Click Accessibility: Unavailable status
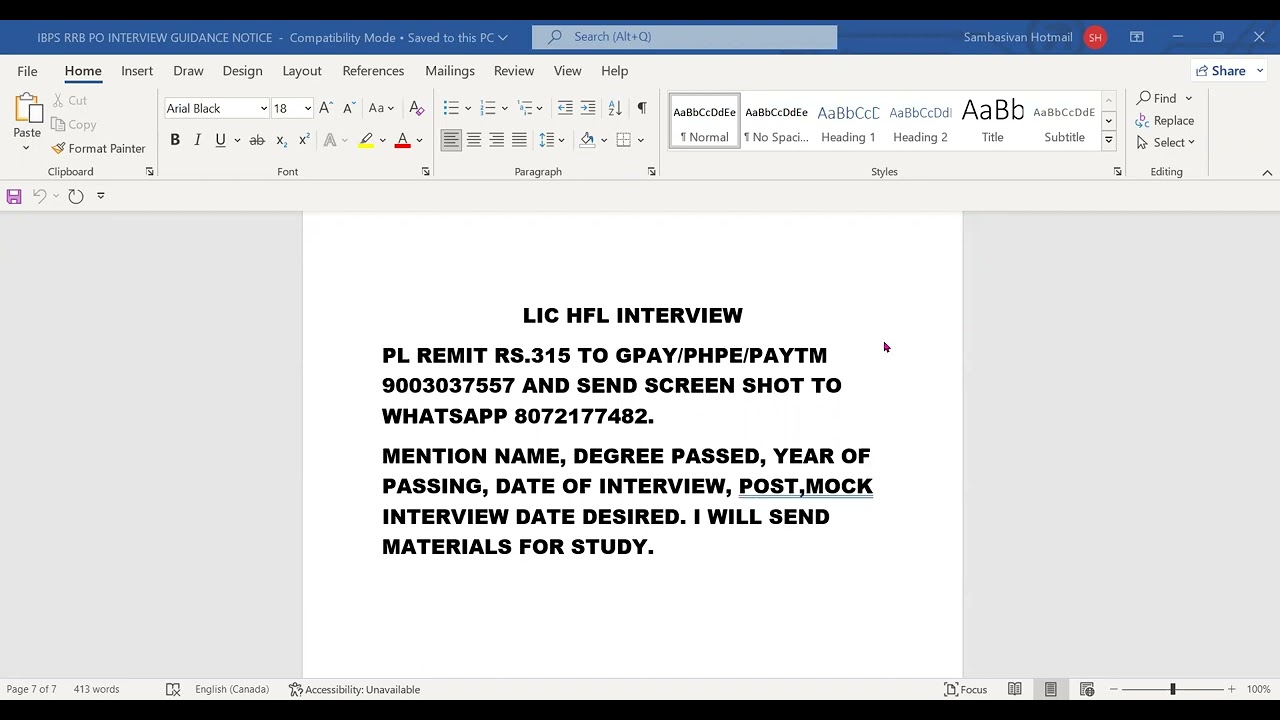This screenshot has height=720, width=1280. click(x=355, y=689)
